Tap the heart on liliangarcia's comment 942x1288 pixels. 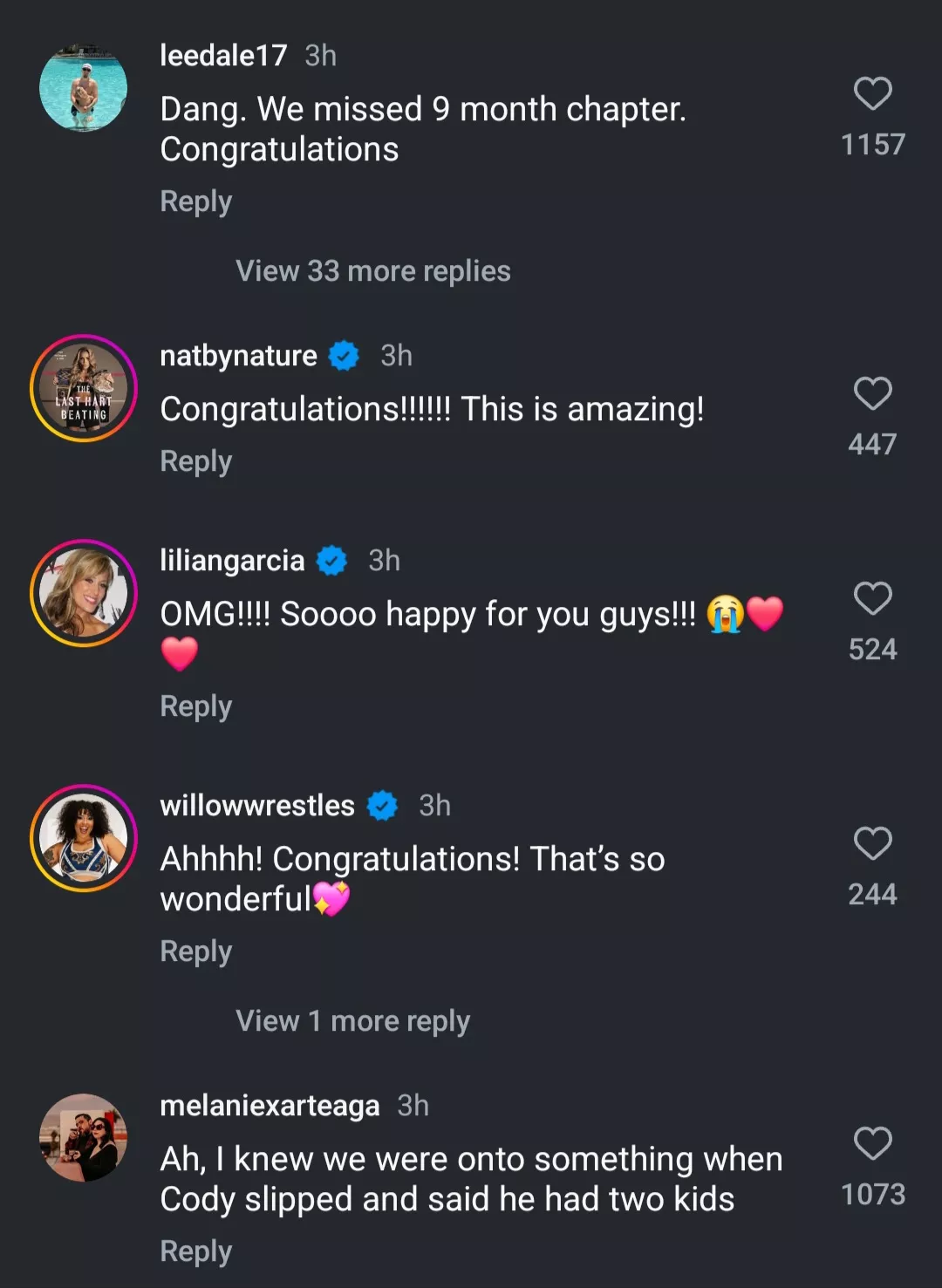pos(872,599)
